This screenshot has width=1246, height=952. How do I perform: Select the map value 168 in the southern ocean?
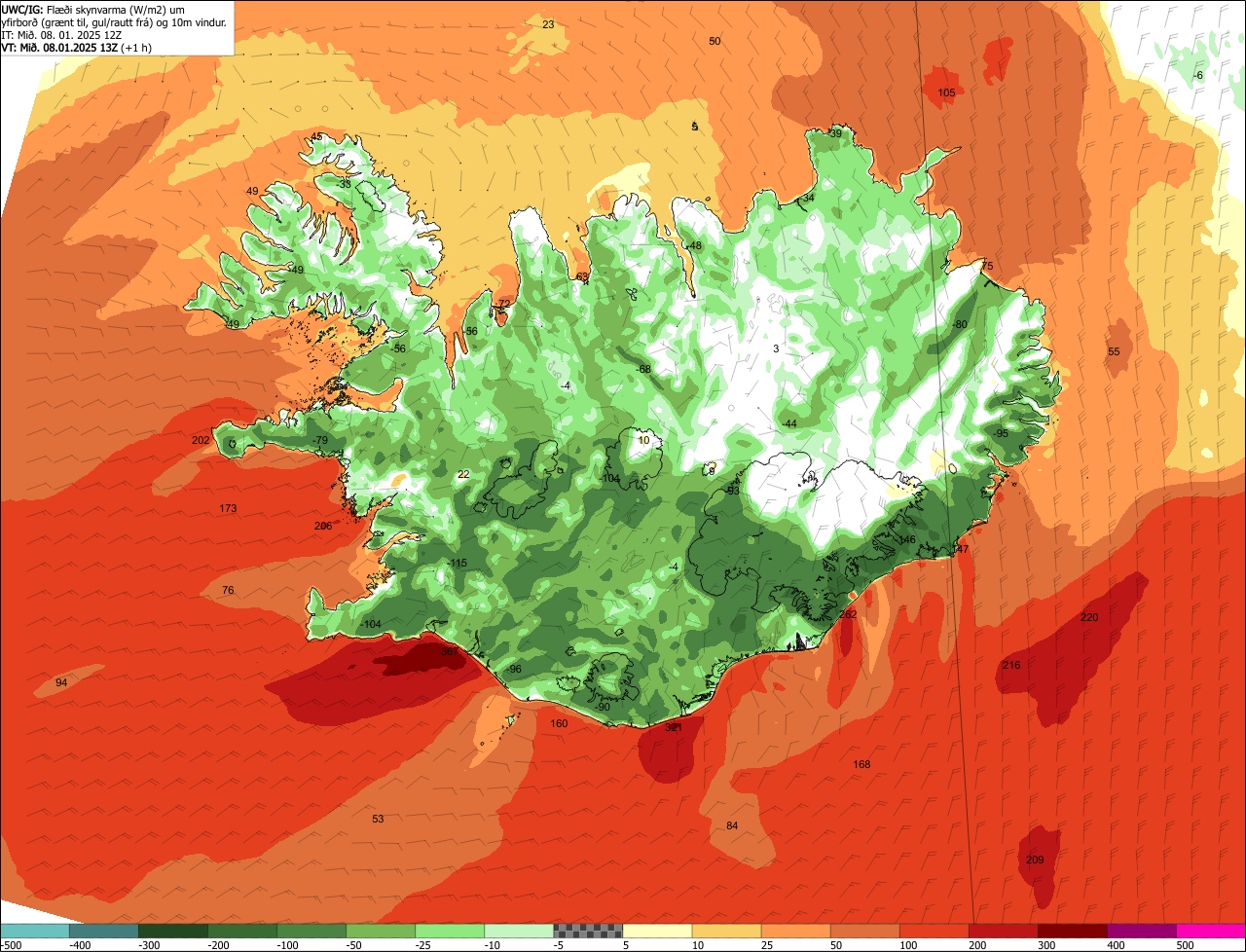point(861,764)
